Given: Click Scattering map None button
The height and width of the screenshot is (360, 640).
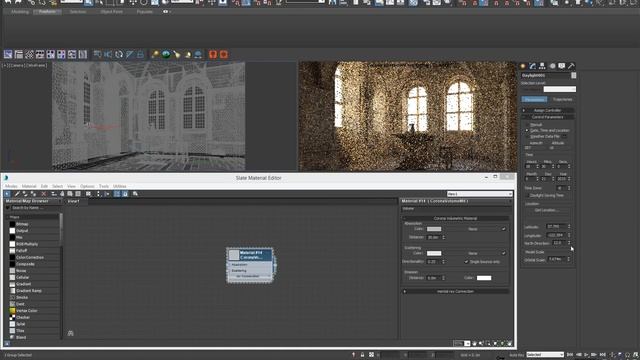Looking at the screenshot, I should [x=473, y=253].
